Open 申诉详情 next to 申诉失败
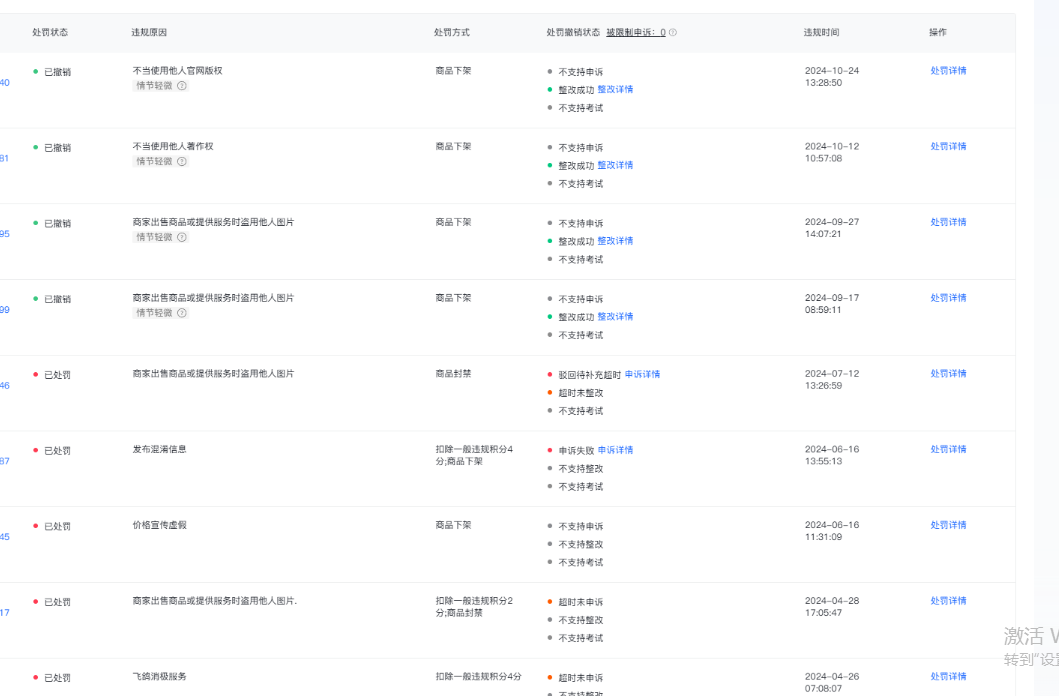The image size is (1059, 700). (615, 450)
